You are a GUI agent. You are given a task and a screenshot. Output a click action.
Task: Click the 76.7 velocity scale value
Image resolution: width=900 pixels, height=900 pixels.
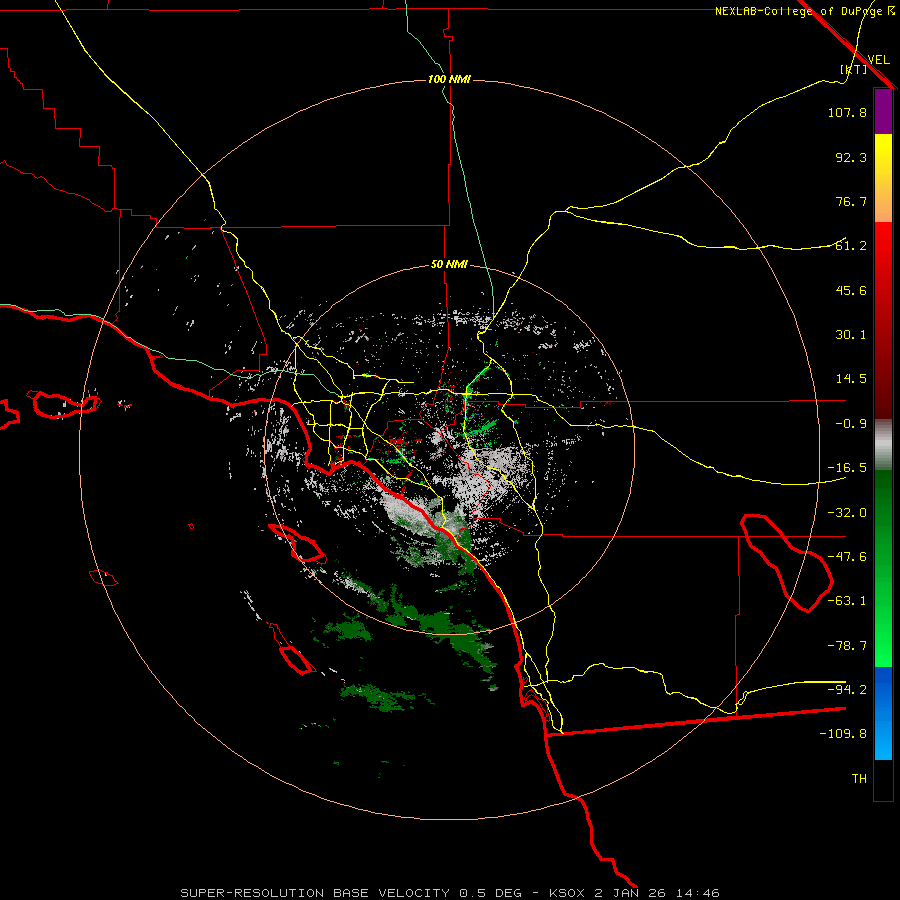pos(851,201)
